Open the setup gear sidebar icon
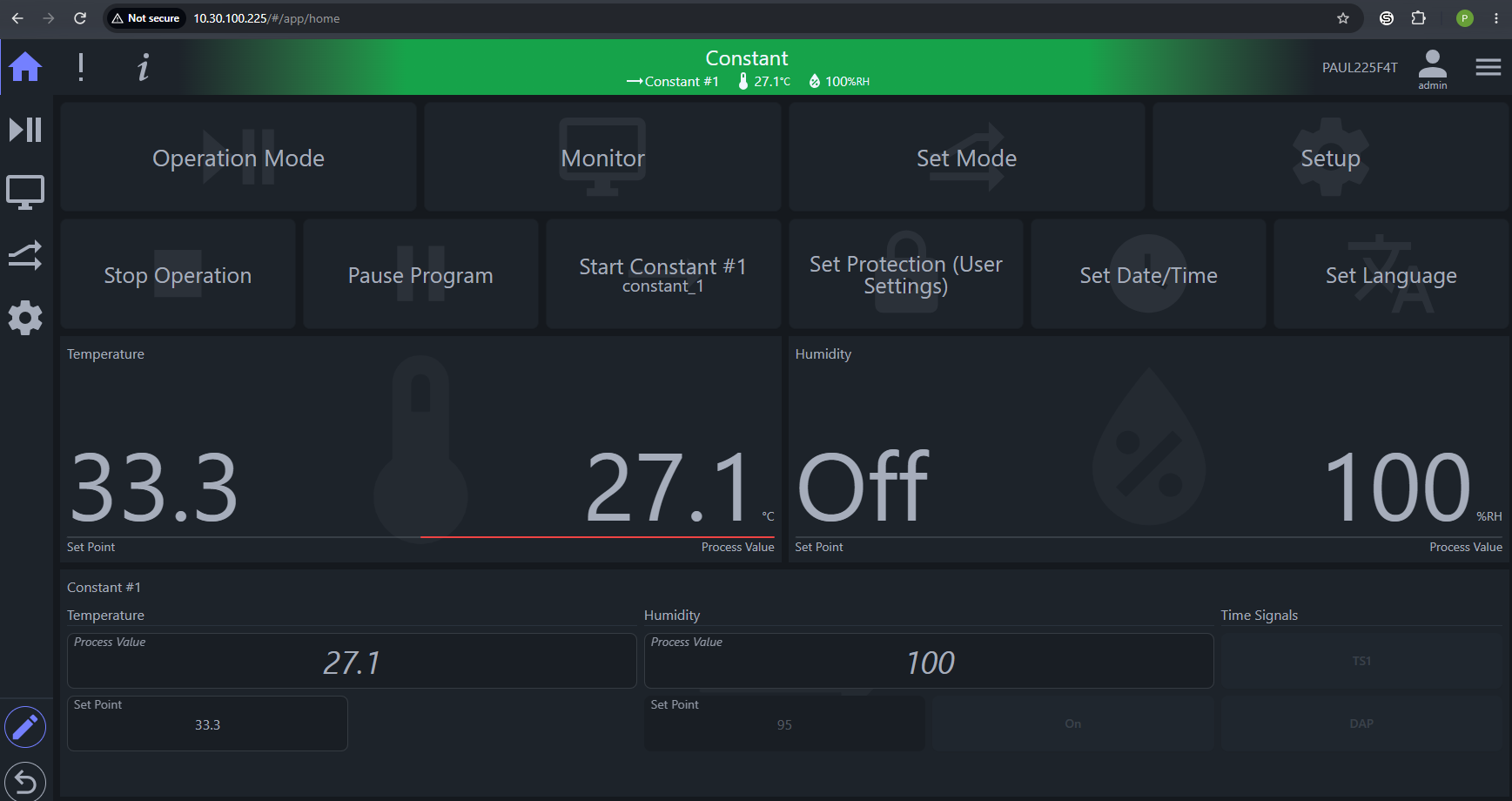Viewport: 1512px width, 801px height. coord(25,318)
